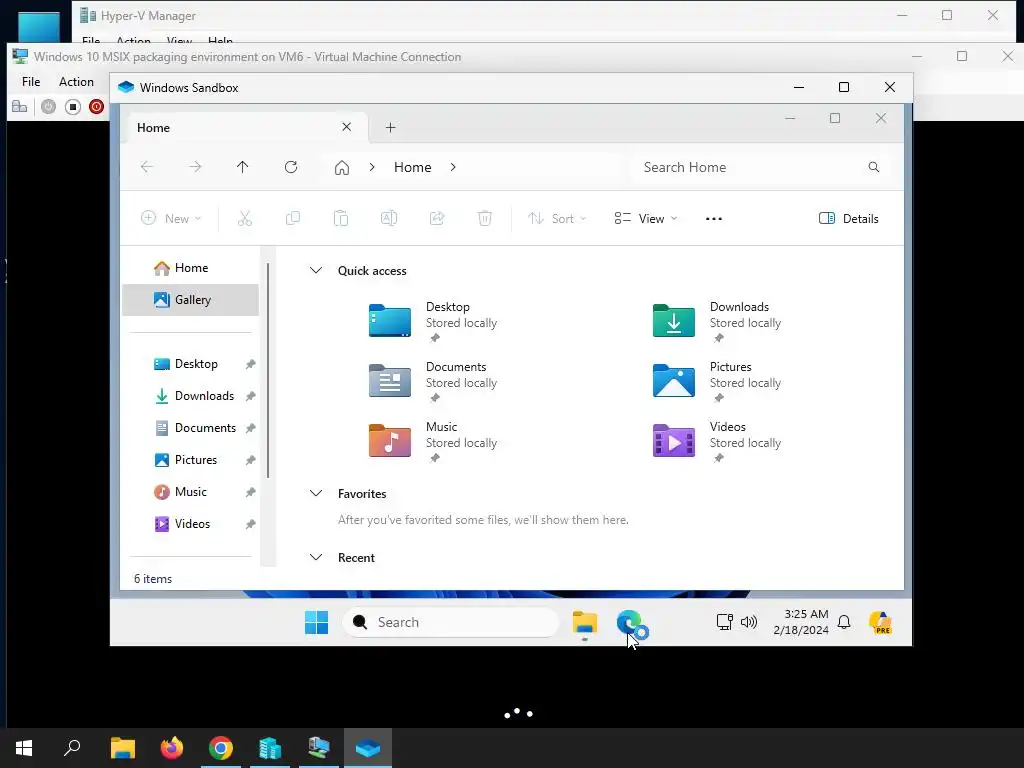Unpin Documents from sidebar
Screen dimensions: 1024x768
250,428
